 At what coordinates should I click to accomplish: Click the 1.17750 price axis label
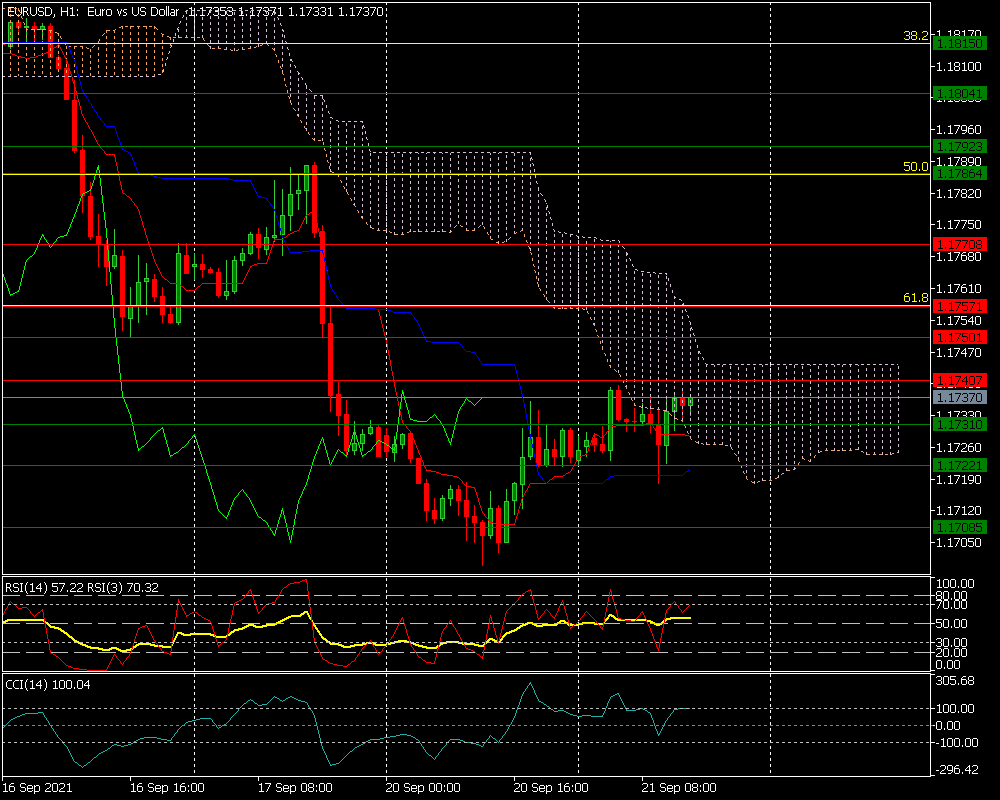tap(959, 225)
